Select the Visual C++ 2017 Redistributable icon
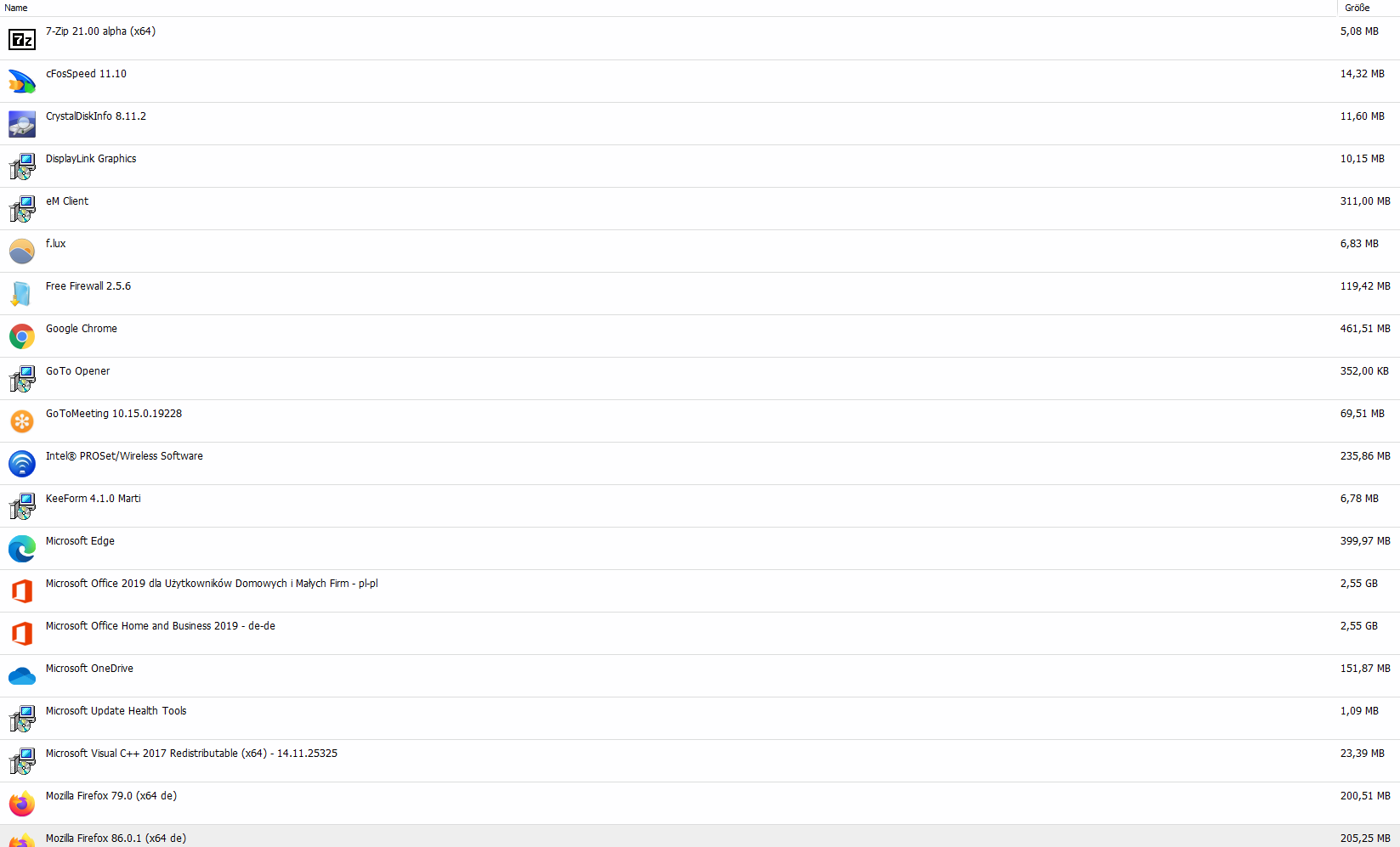This screenshot has width=1400, height=847. click(22, 761)
